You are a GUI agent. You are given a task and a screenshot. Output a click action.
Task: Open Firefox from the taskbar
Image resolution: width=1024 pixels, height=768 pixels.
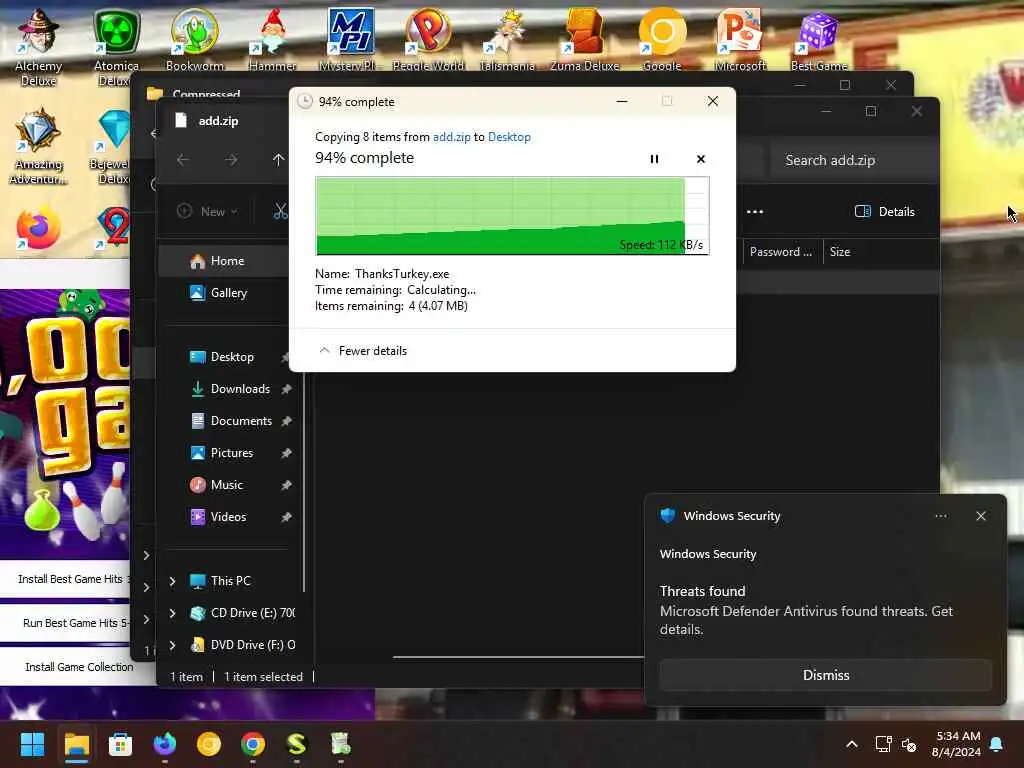click(165, 744)
